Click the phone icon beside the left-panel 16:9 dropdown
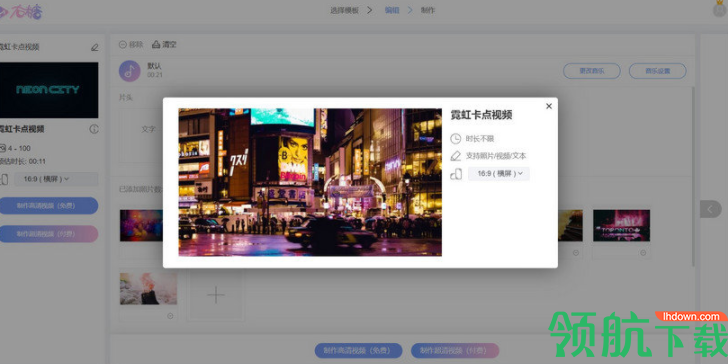 pyautogui.click(x=4, y=179)
